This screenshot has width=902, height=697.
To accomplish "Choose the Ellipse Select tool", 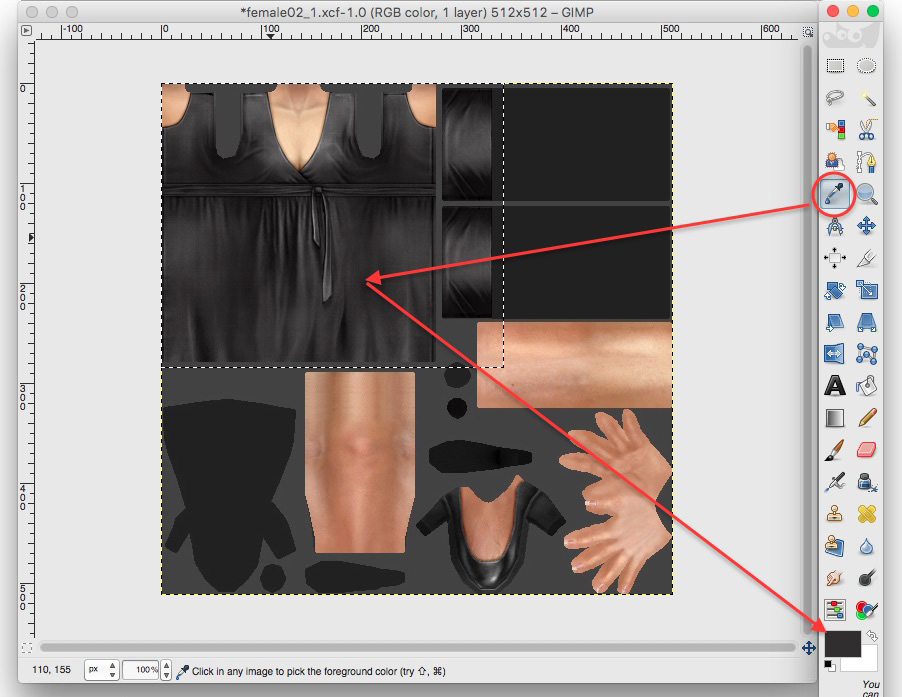I will (866, 66).
